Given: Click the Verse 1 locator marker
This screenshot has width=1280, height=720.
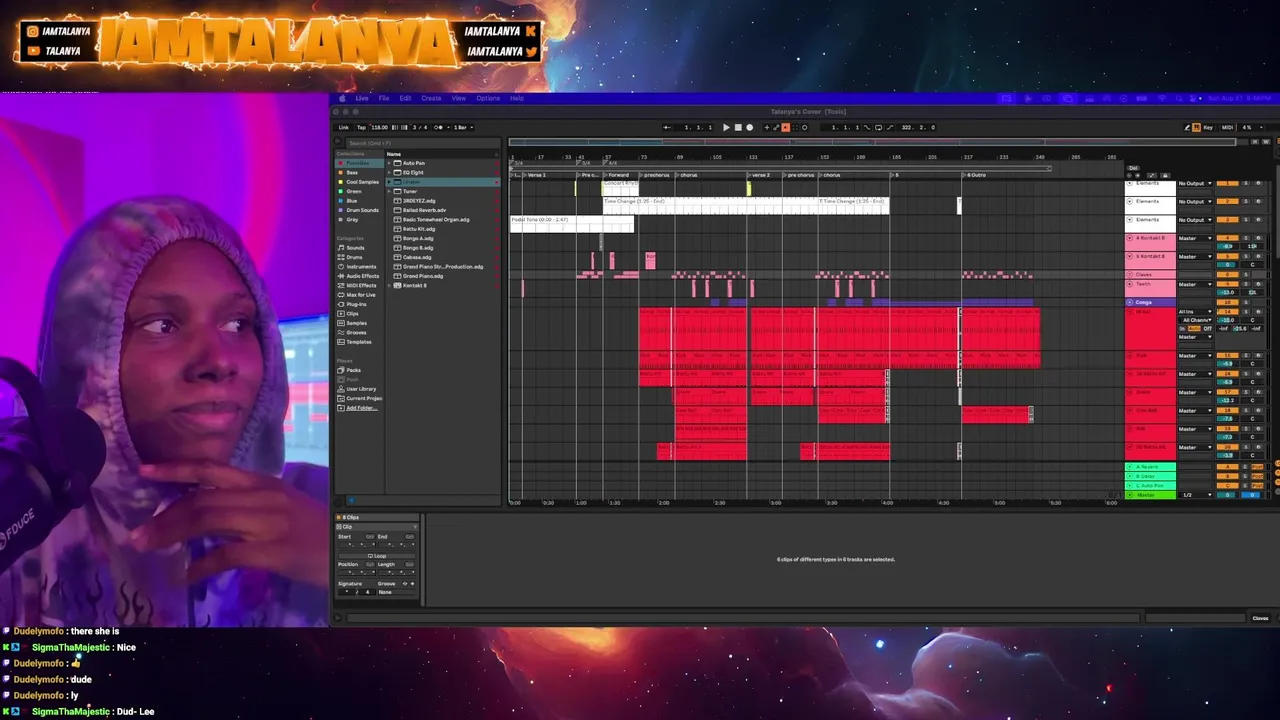Looking at the screenshot, I should pyautogui.click(x=534, y=175).
